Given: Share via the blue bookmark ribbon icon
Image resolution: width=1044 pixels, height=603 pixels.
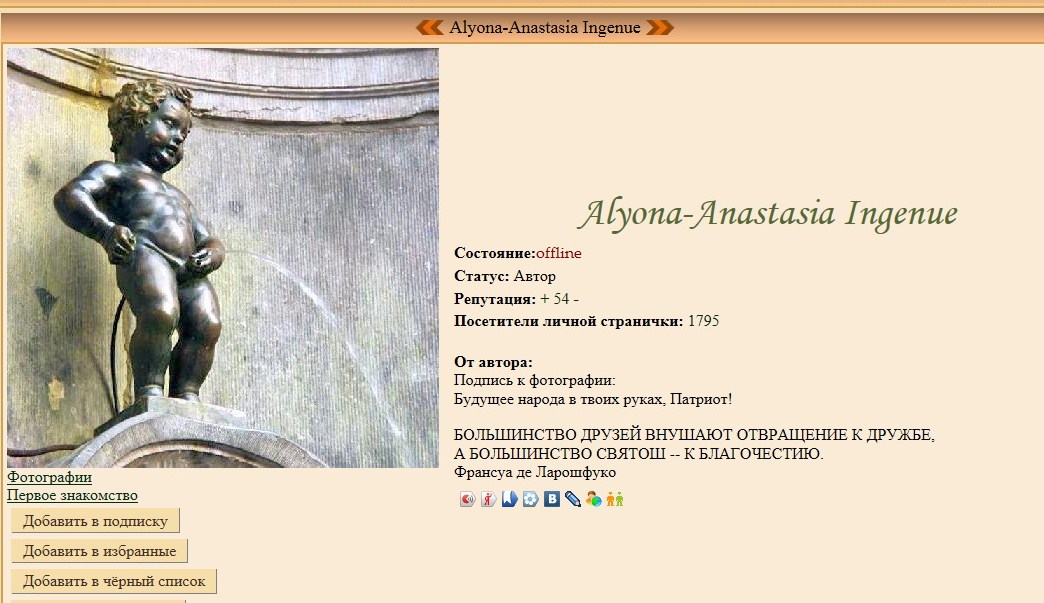Looking at the screenshot, I should point(509,499).
